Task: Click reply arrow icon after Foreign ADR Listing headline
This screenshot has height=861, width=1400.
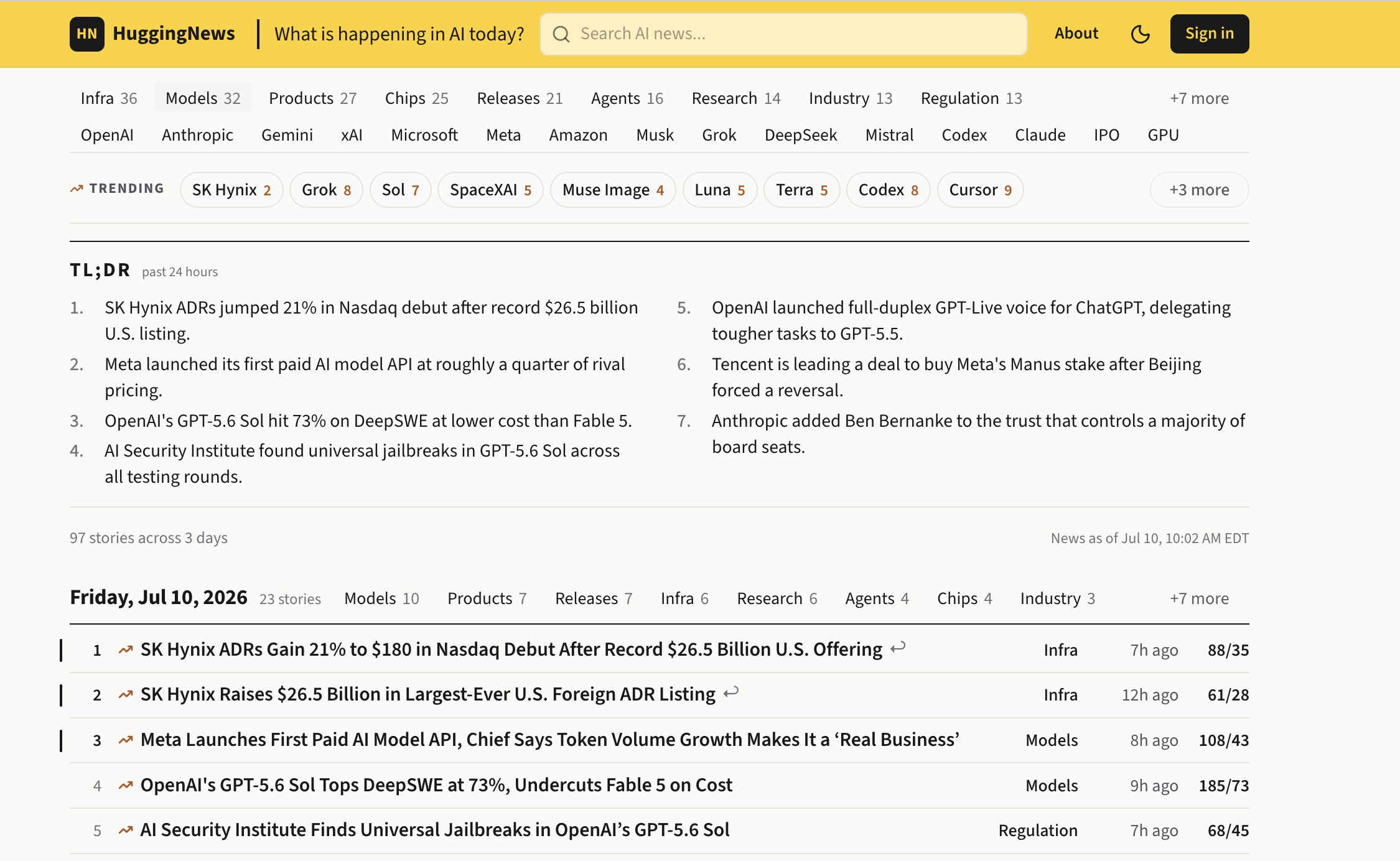Action: coord(731,692)
